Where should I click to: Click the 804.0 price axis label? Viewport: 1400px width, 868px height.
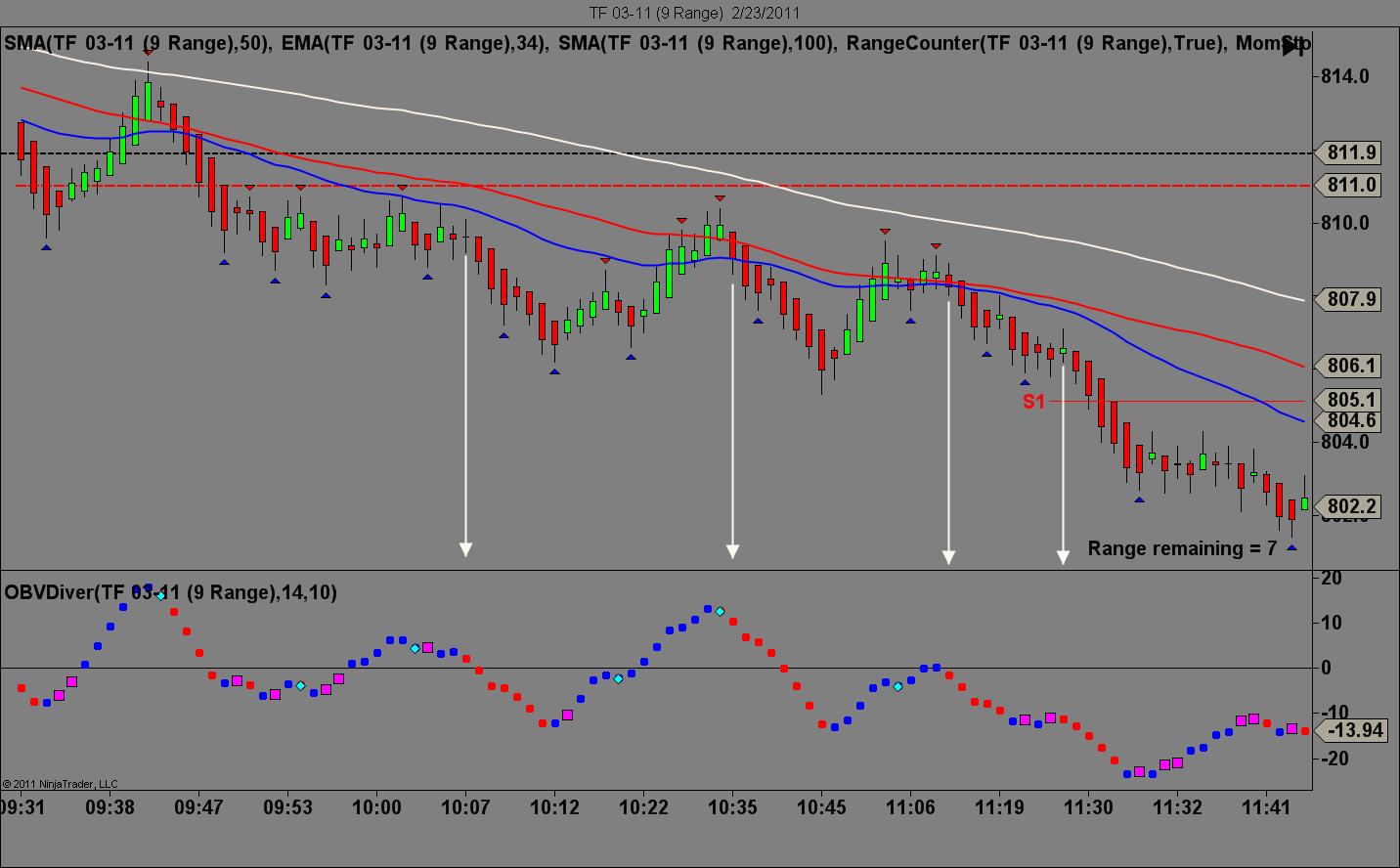[1345, 442]
